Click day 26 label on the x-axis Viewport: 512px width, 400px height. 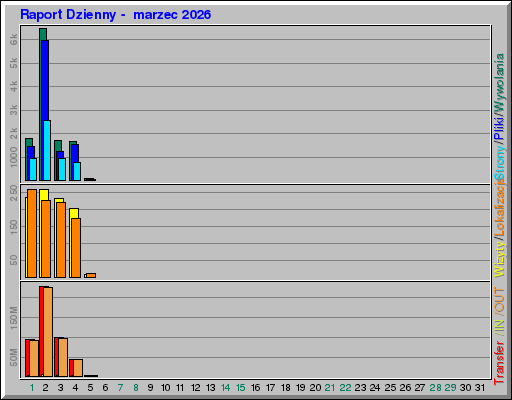405,388
